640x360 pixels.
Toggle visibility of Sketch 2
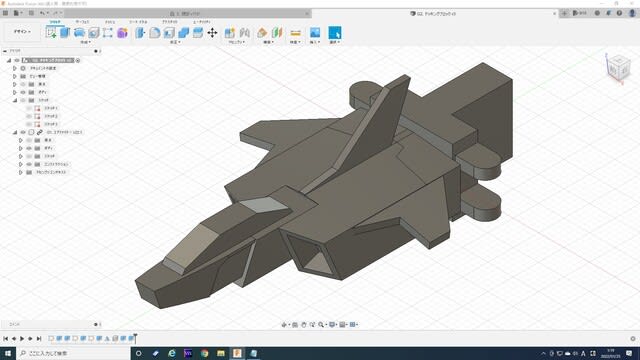[x=29, y=116]
